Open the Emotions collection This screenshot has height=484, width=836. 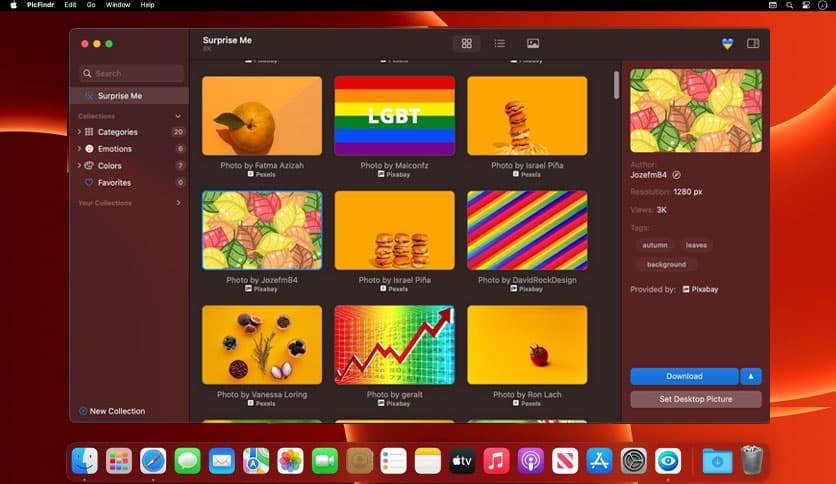[114, 149]
